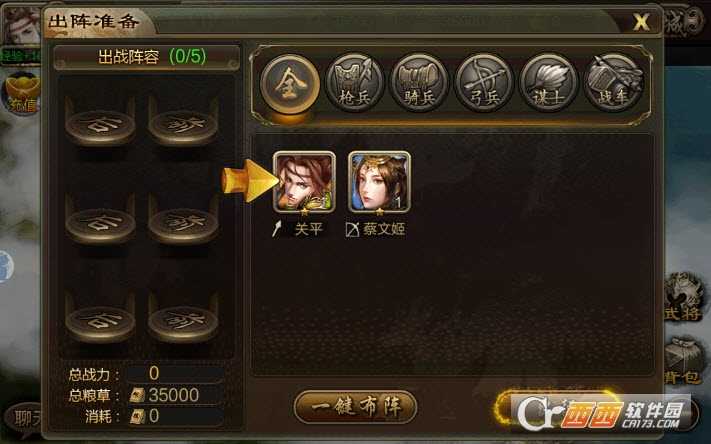The image size is (711, 444).
Task: Select hero portrait 关平
Action: pos(304,182)
